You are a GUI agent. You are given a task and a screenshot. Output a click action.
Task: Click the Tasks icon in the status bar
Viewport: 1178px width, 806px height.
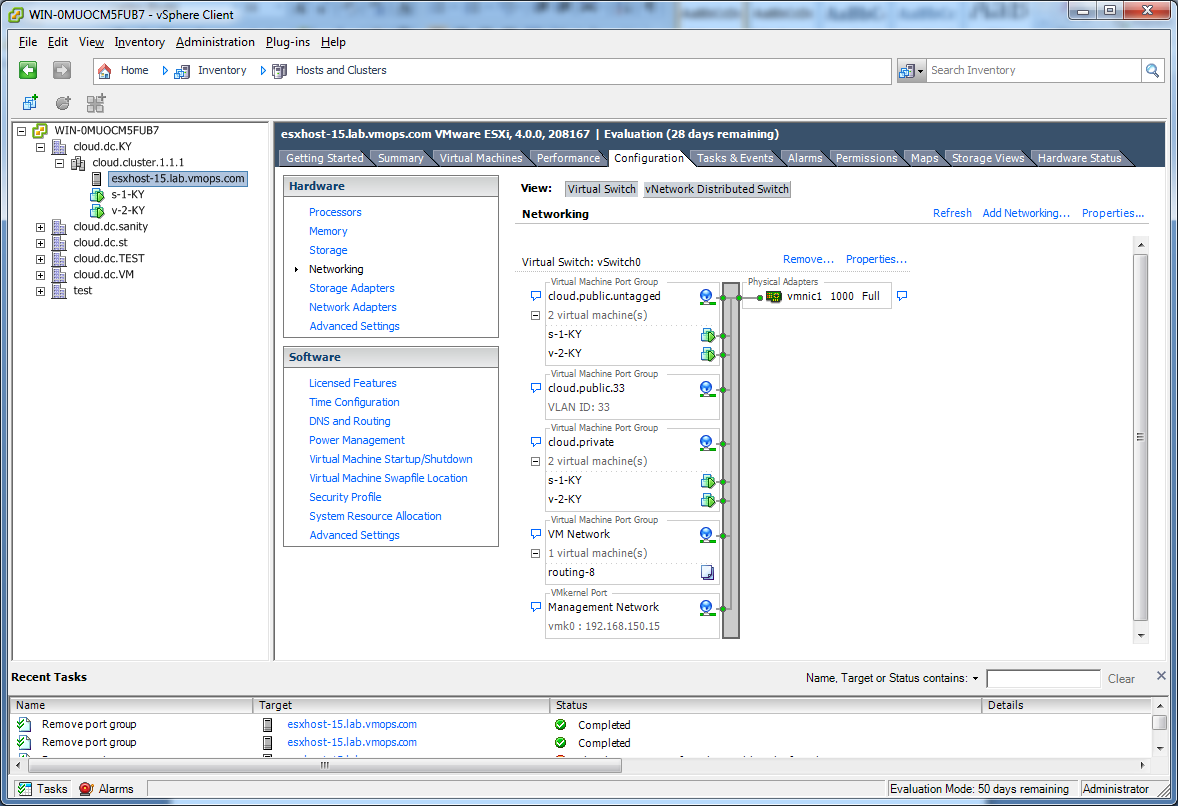pyautogui.click(x=23, y=789)
